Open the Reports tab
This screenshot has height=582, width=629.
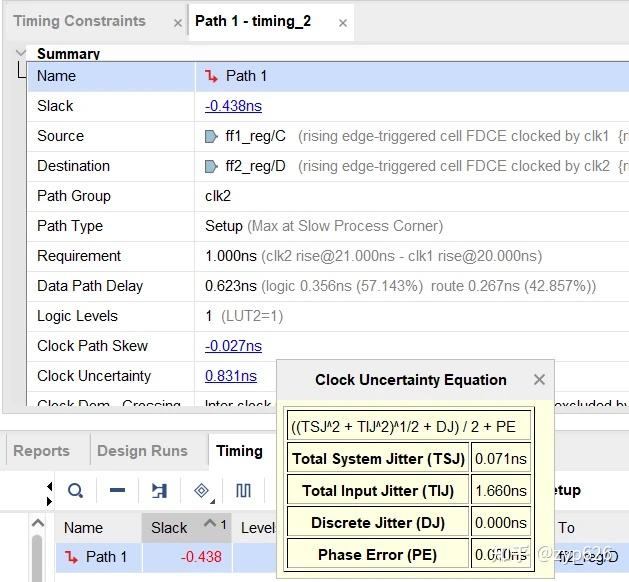click(42, 451)
